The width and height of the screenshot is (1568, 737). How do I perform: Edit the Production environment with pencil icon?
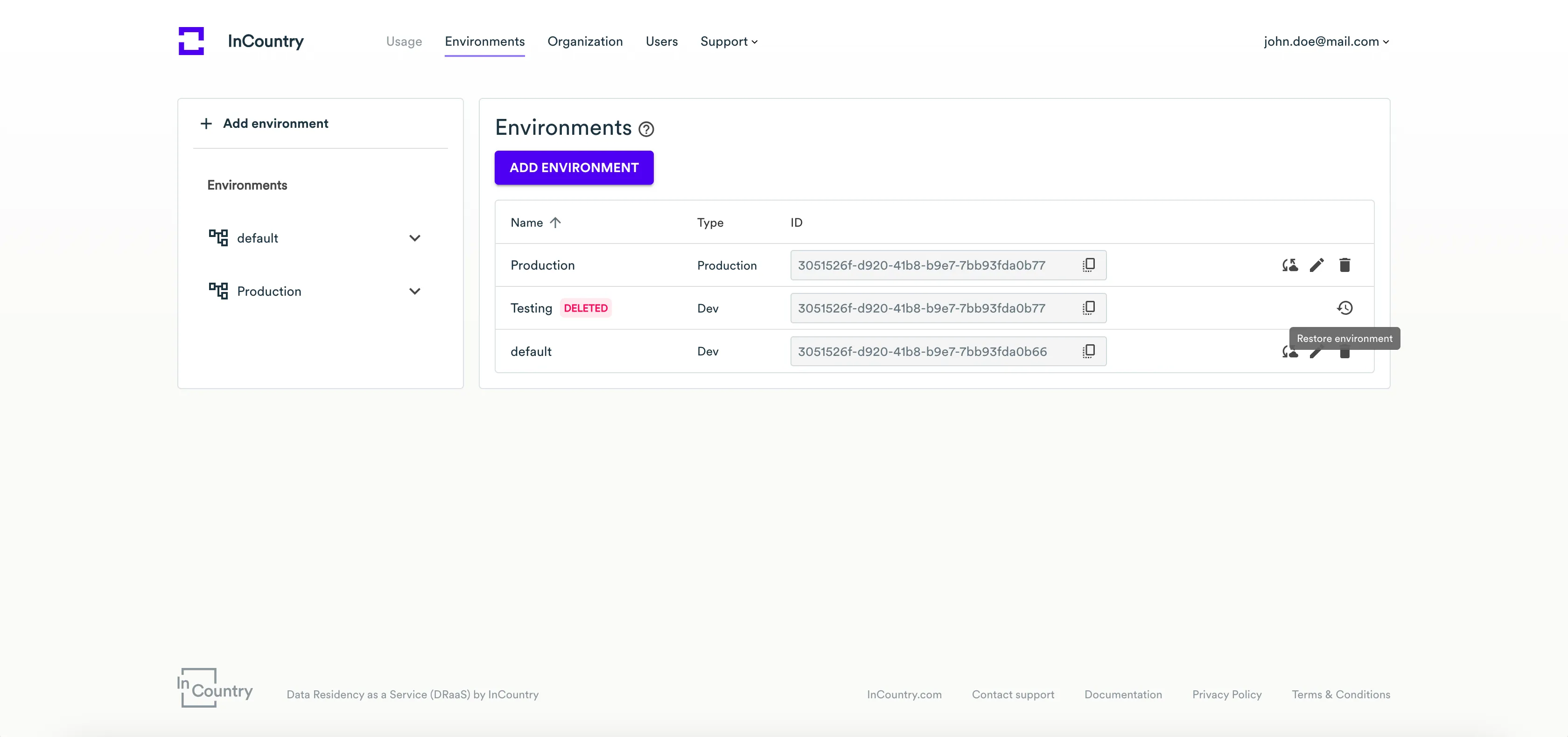pyautogui.click(x=1316, y=265)
